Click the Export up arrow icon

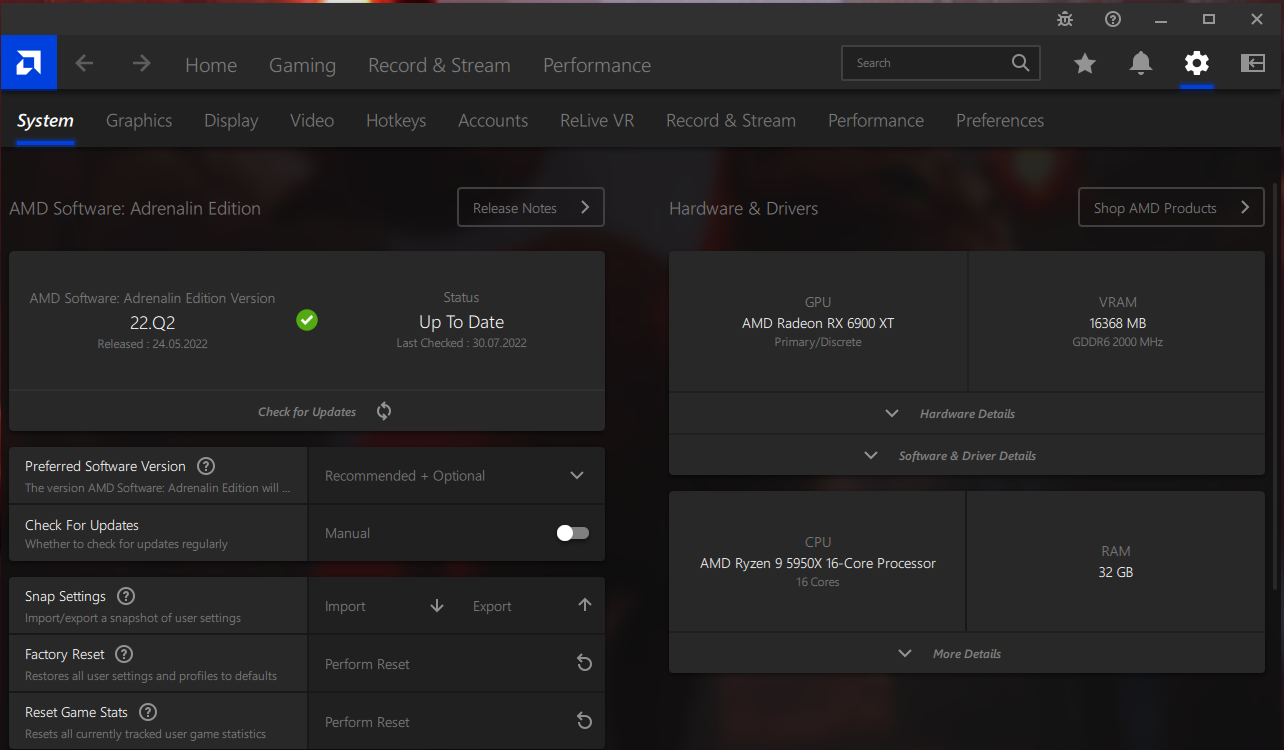pyautogui.click(x=585, y=605)
